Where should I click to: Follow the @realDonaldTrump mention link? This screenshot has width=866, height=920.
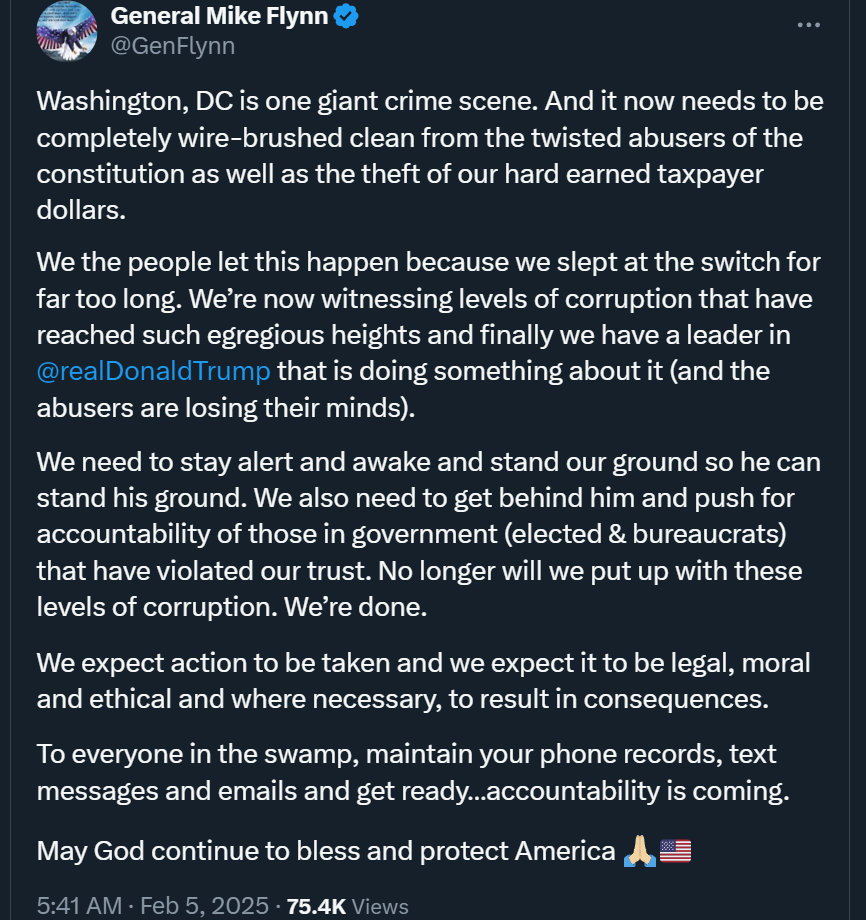coord(153,371)
